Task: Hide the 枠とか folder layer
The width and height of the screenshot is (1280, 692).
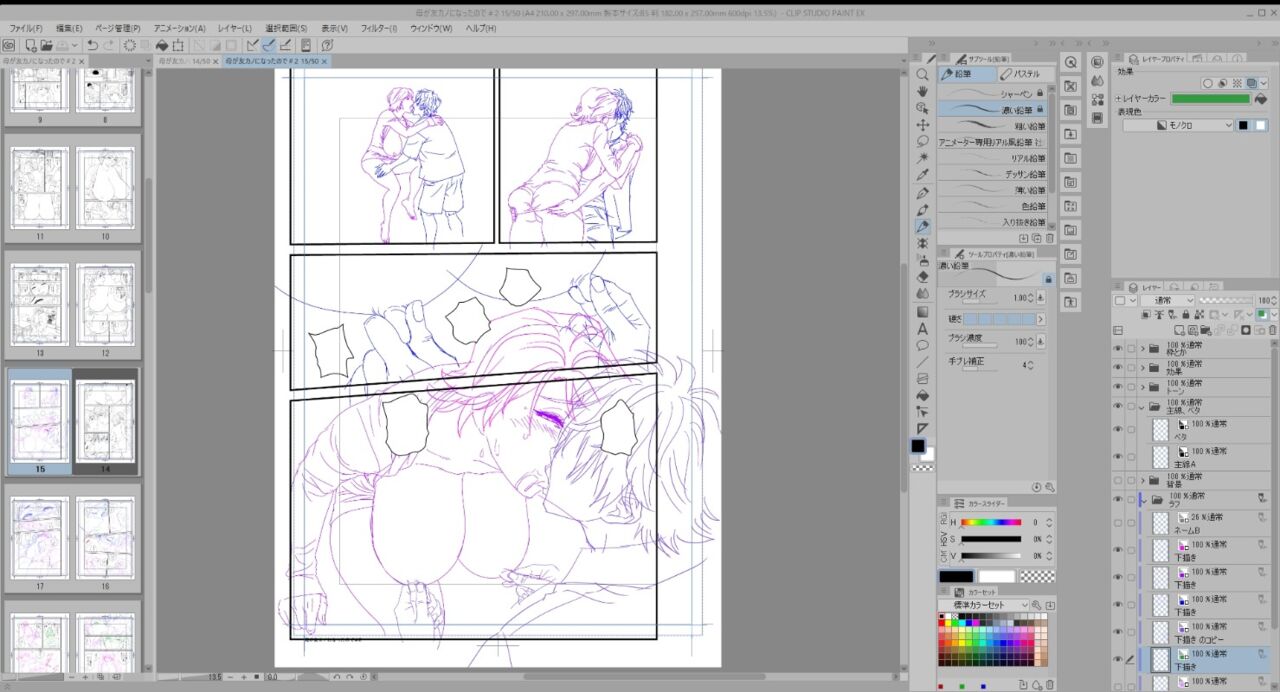Action: [1118, 349]
